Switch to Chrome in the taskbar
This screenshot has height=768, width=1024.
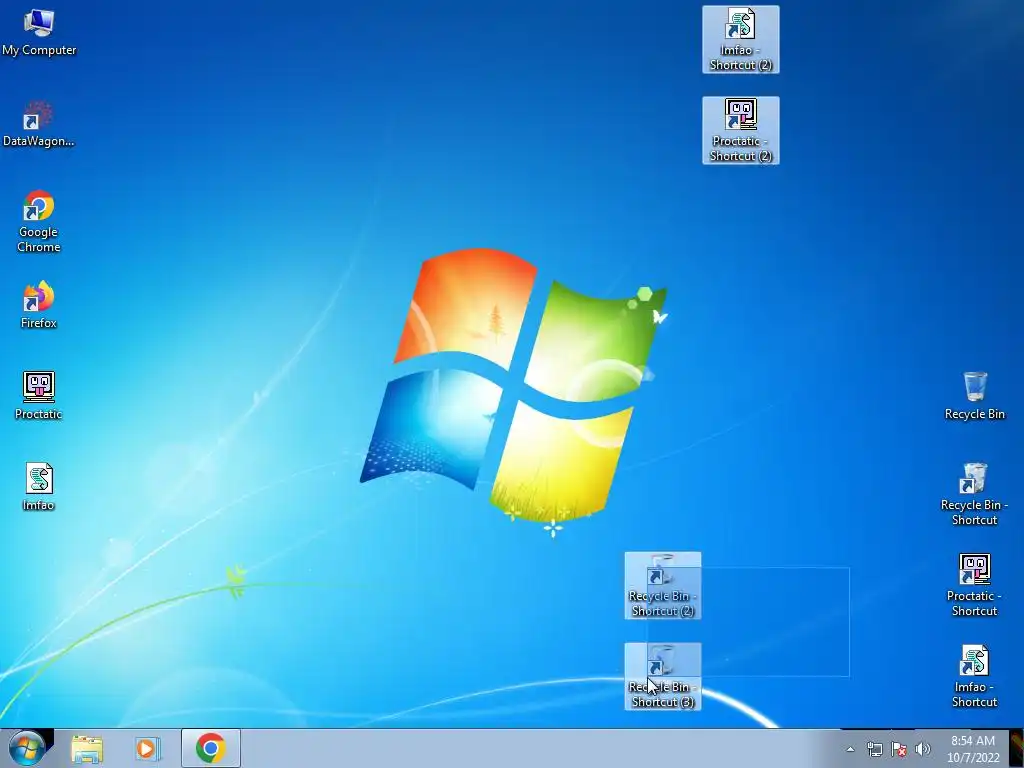pyautogui.click(x=210, y=748)
